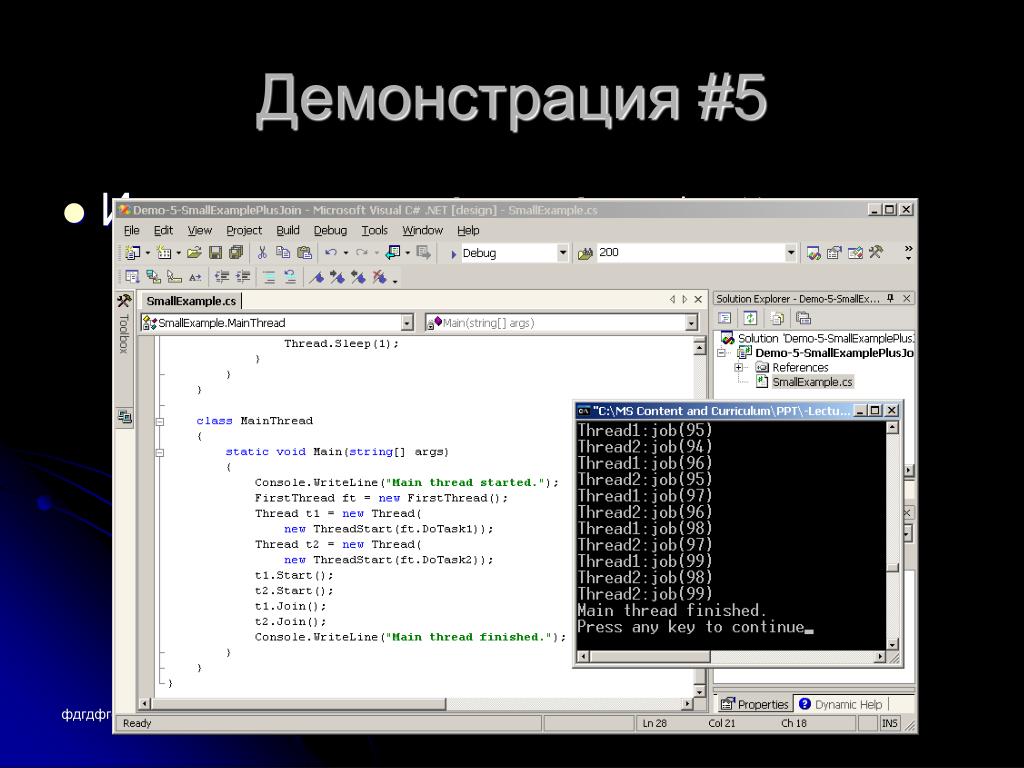Save SmallExample.cs with the floppy disk icon
The width and height of the screenshot is (1024, 768).
(x=216, y=253)
